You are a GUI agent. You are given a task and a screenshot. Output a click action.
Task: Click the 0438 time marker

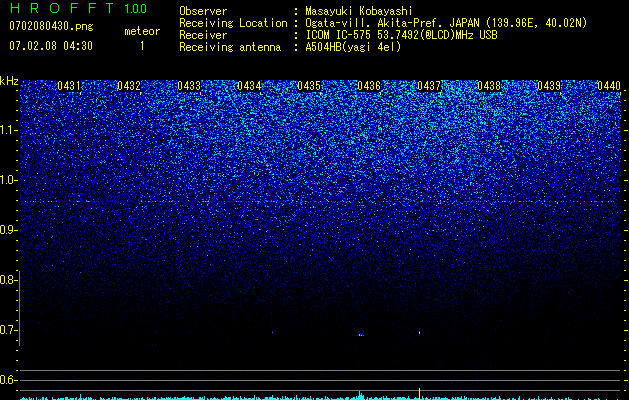tap(489, 86)
